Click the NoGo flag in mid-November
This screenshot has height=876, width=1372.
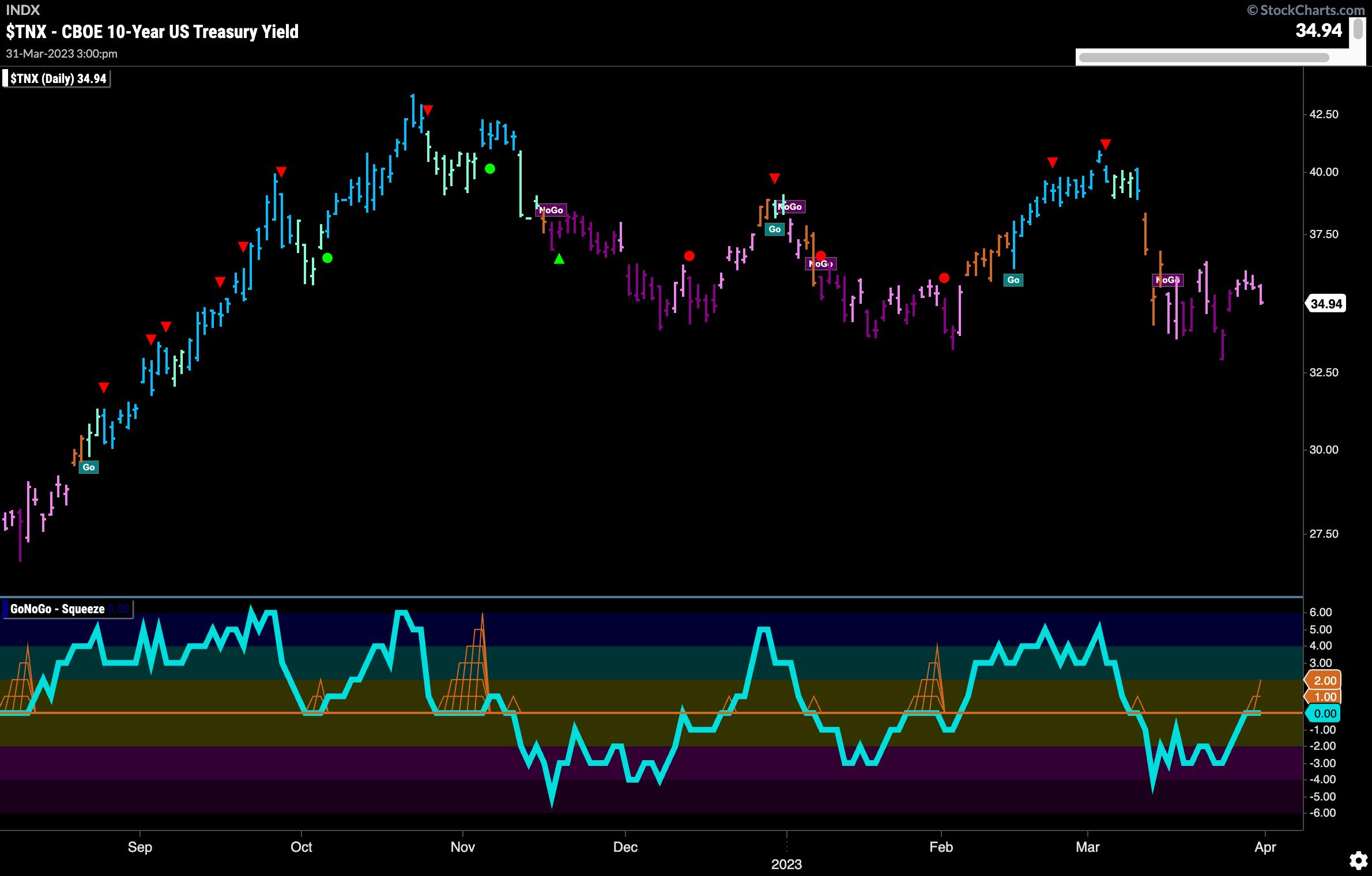pyautogui.click(x=551, y=210)
